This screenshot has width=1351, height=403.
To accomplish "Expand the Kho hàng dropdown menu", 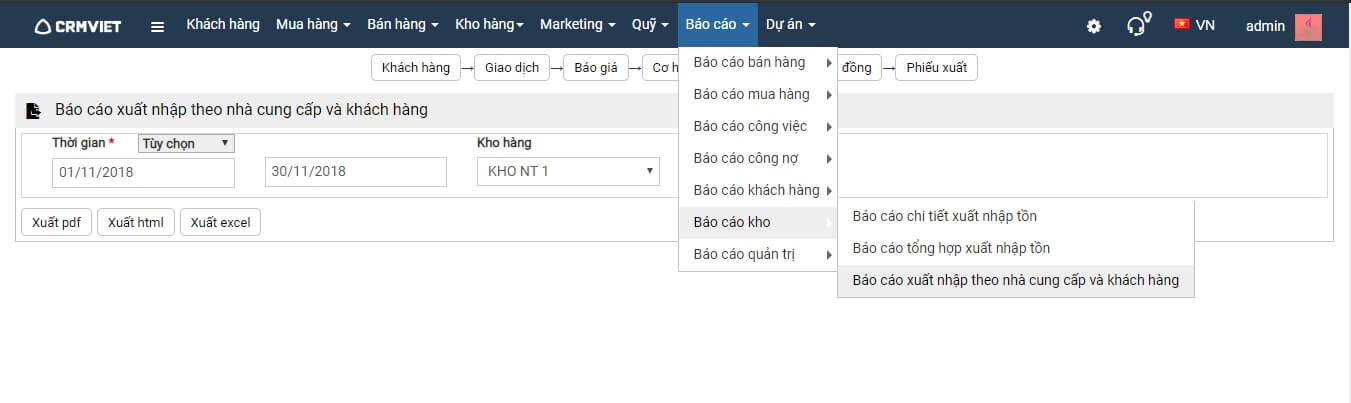I will 489,24.
